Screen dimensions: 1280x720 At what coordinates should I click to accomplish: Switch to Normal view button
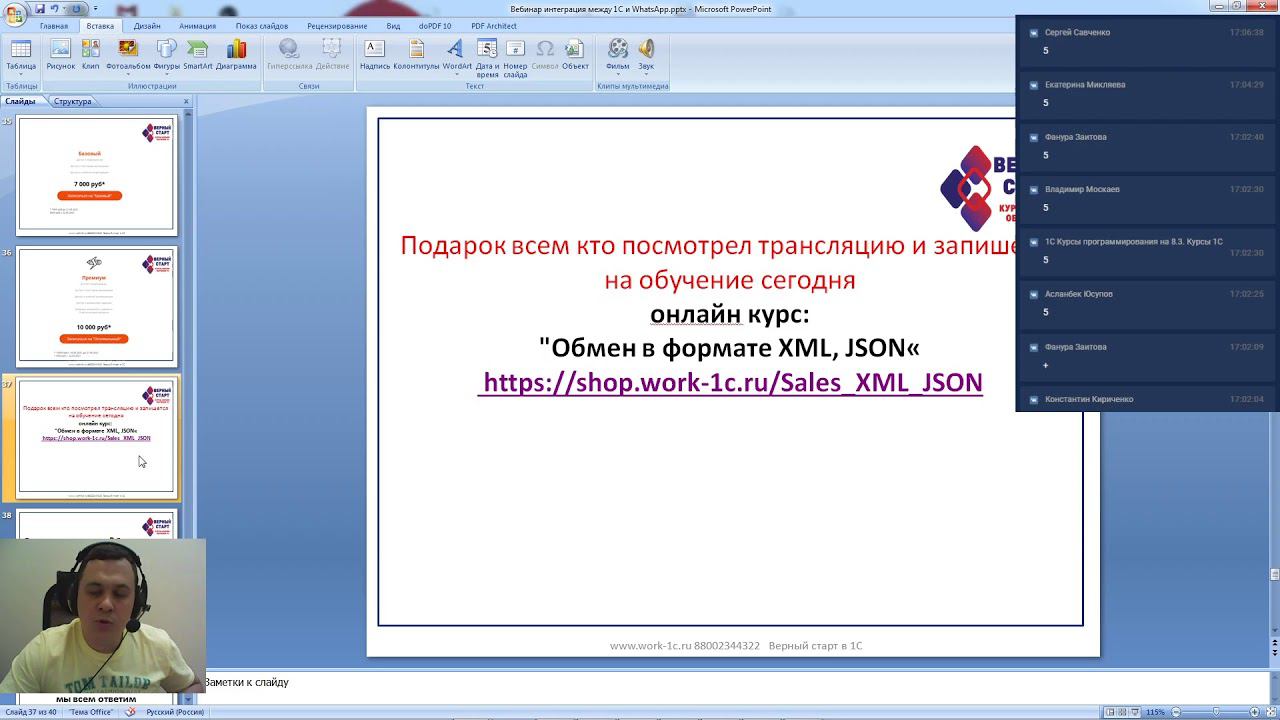tap(1109, 712)
